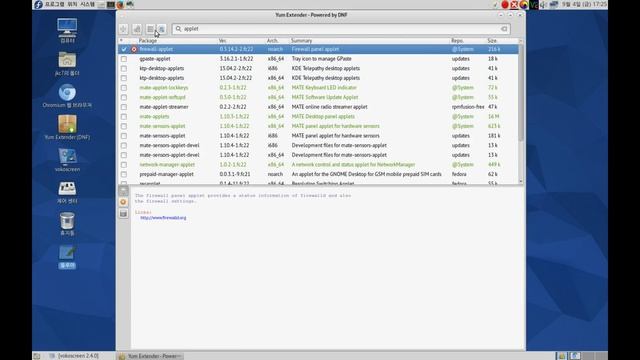Screen dimensions: 640x360
Task: Check the mate-applet-lockkeys checkbox
Action: (124, 88)
